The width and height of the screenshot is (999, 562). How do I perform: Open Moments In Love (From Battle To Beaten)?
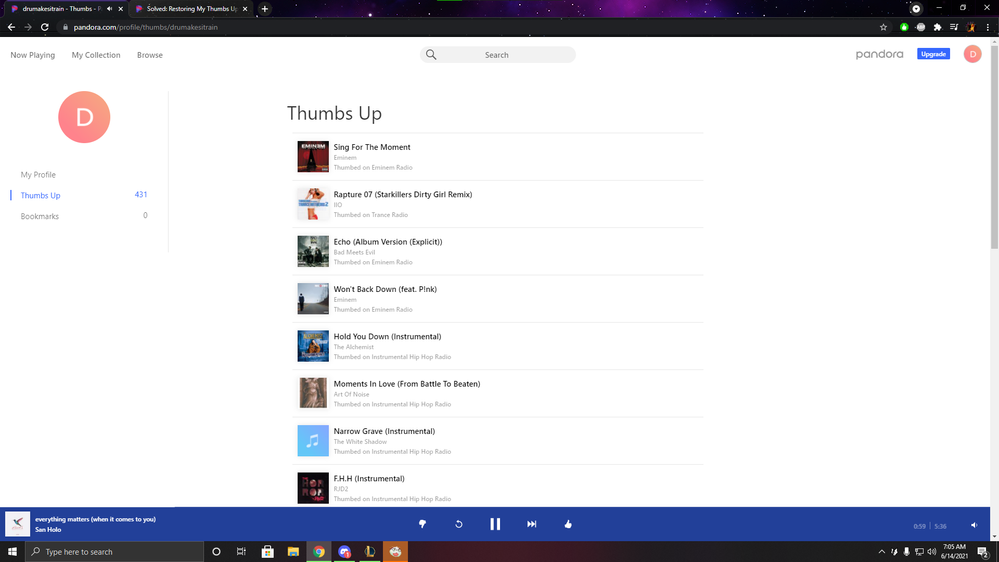(407, 384)
